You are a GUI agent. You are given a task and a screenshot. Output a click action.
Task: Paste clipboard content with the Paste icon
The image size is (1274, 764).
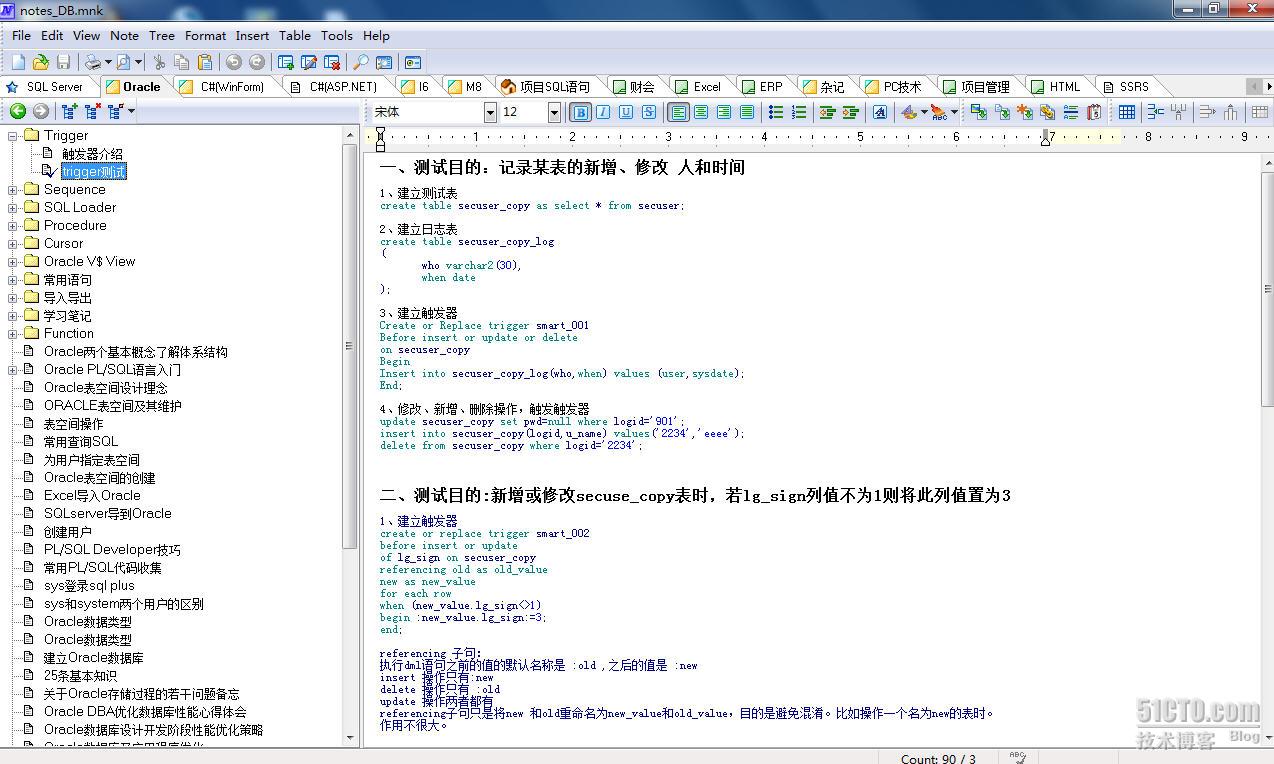203,62
